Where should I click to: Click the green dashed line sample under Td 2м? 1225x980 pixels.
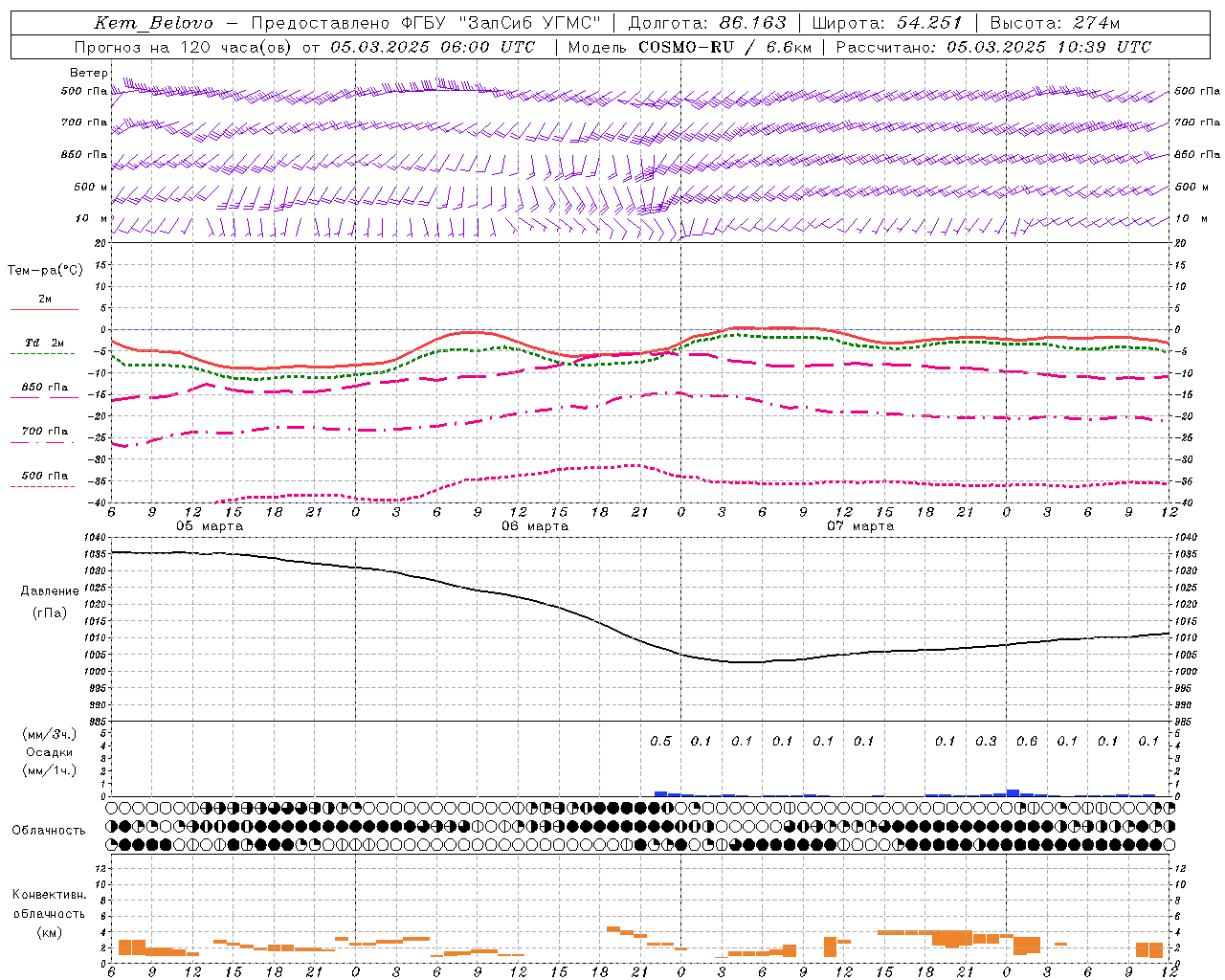pos(42,354)
